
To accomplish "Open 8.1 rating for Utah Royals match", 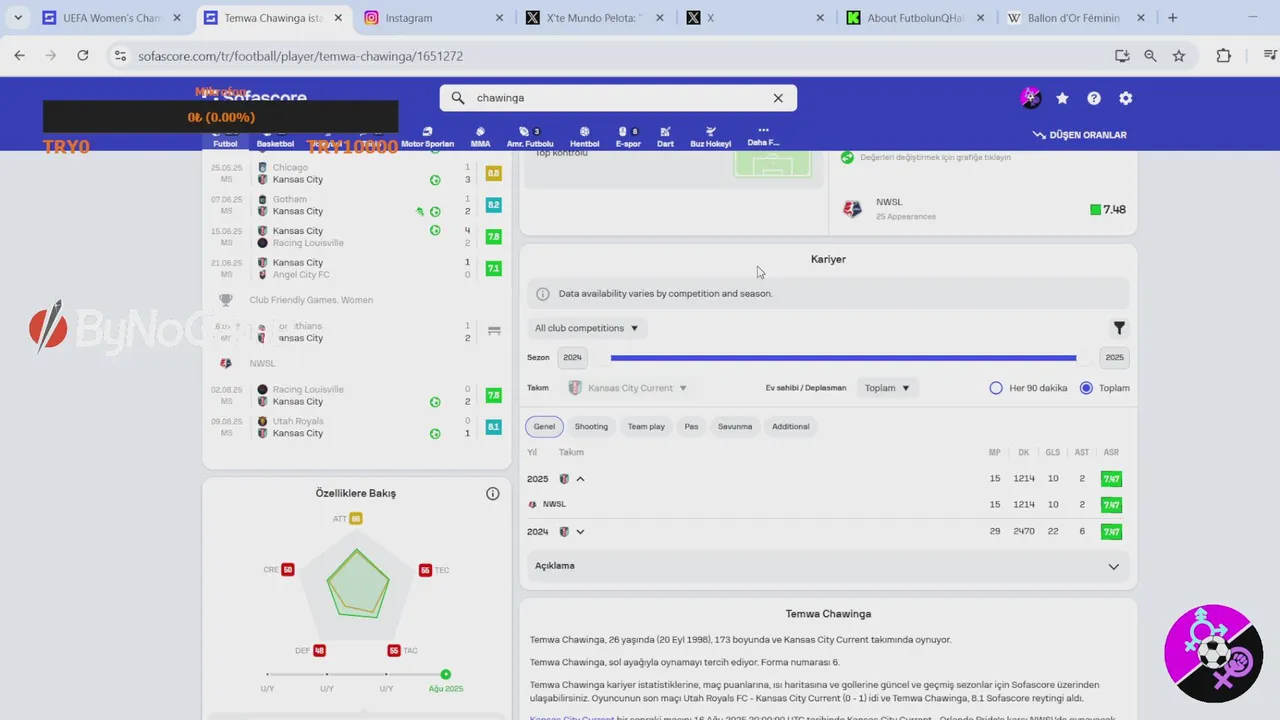I will tap(493, 427).
